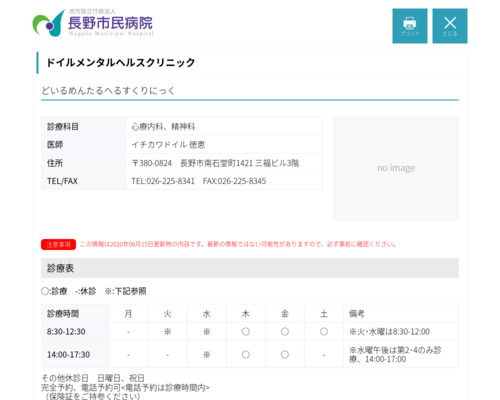The width and height of the screenshot is (500, 400).
Task: Click the legend text ○:診療 -:休診
Action: [69, 291]
